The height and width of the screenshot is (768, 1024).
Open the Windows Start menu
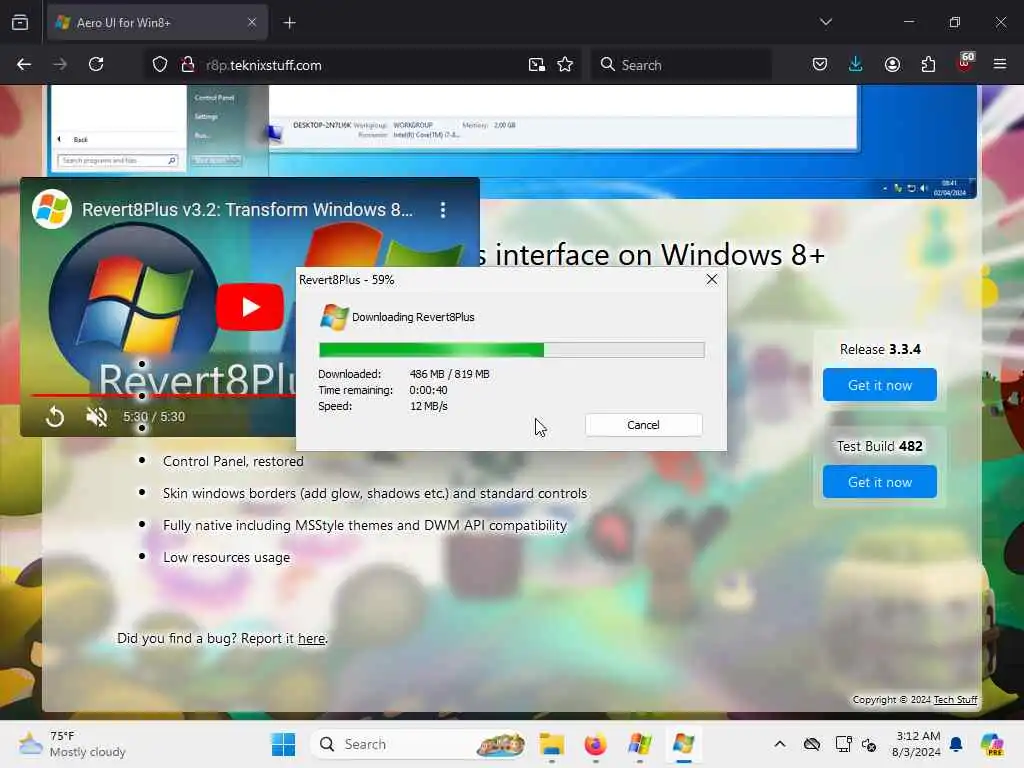pos(283,744)
